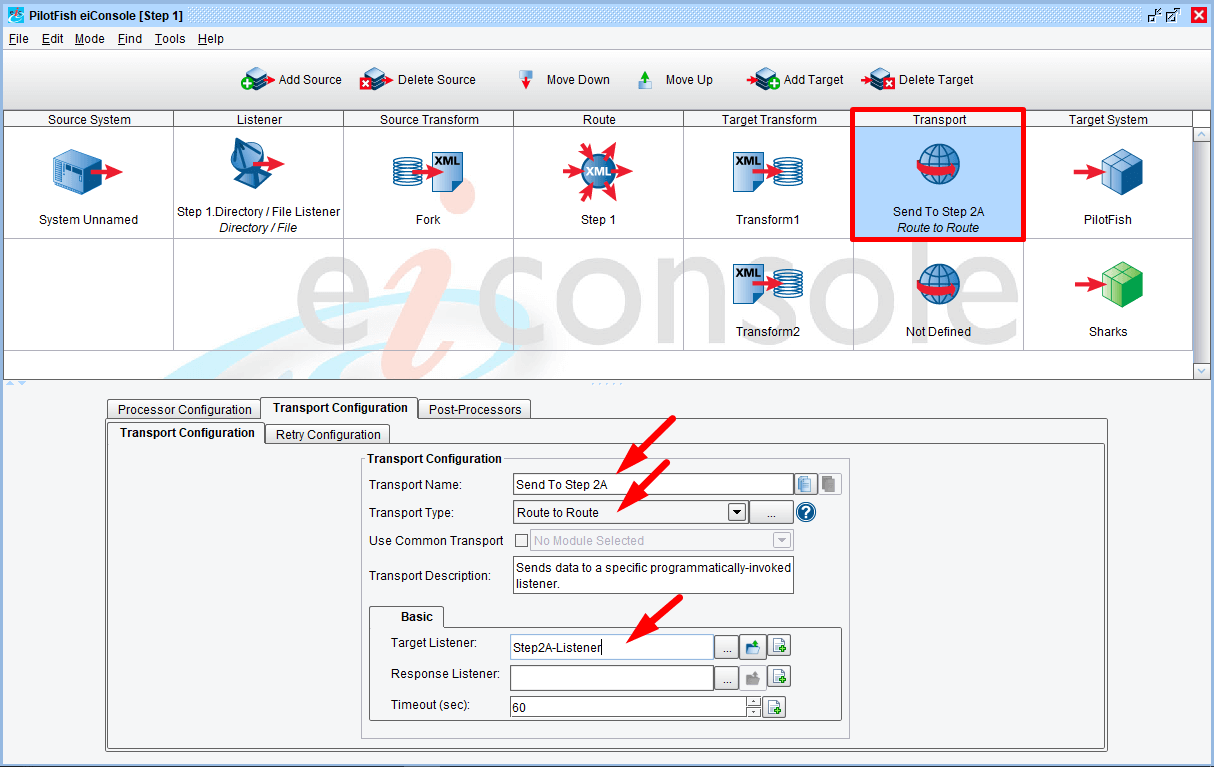
Task: Open the Help menu
Action: [x=211, y=39]
